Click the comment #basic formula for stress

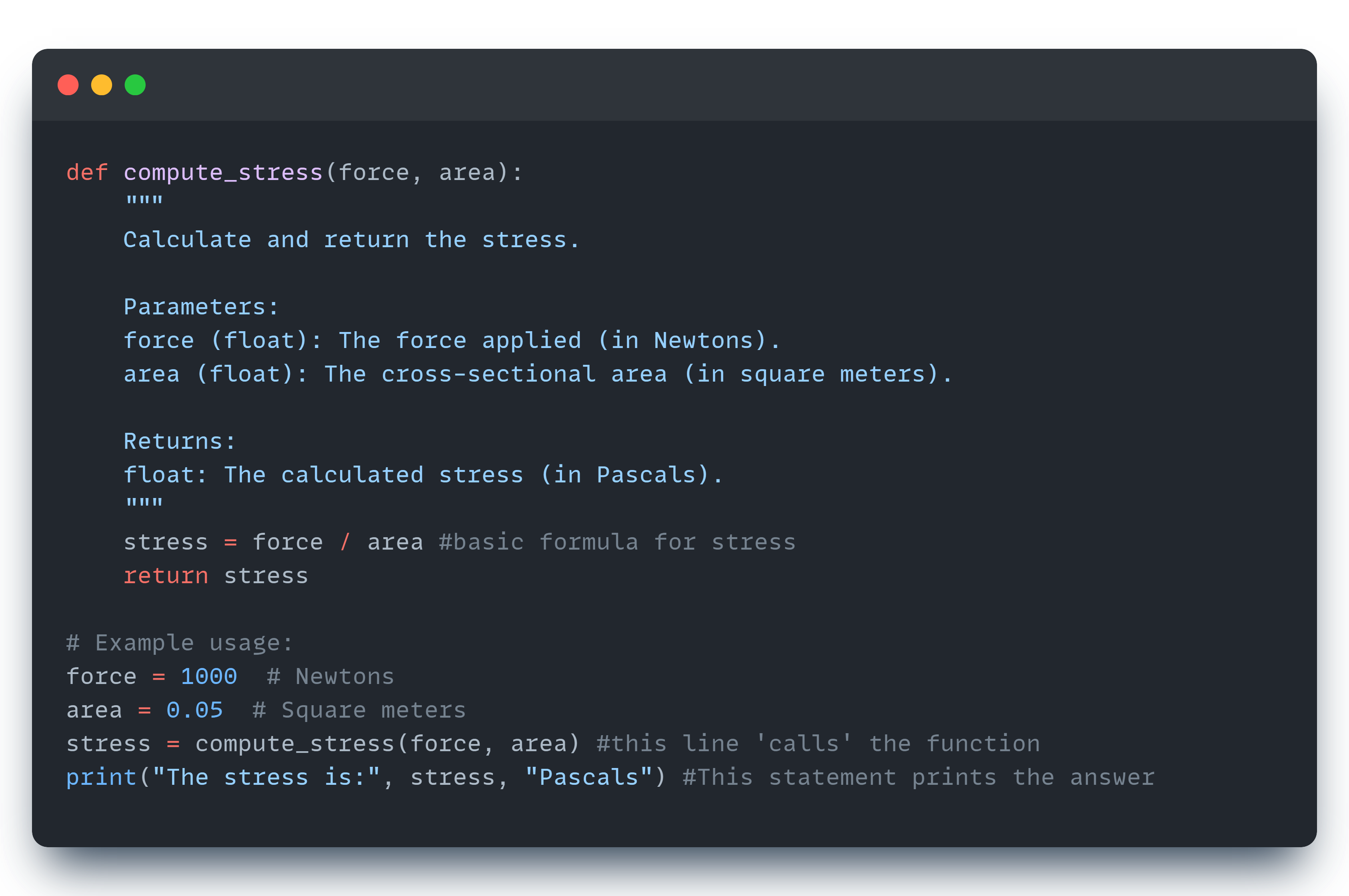click(617, 541)
